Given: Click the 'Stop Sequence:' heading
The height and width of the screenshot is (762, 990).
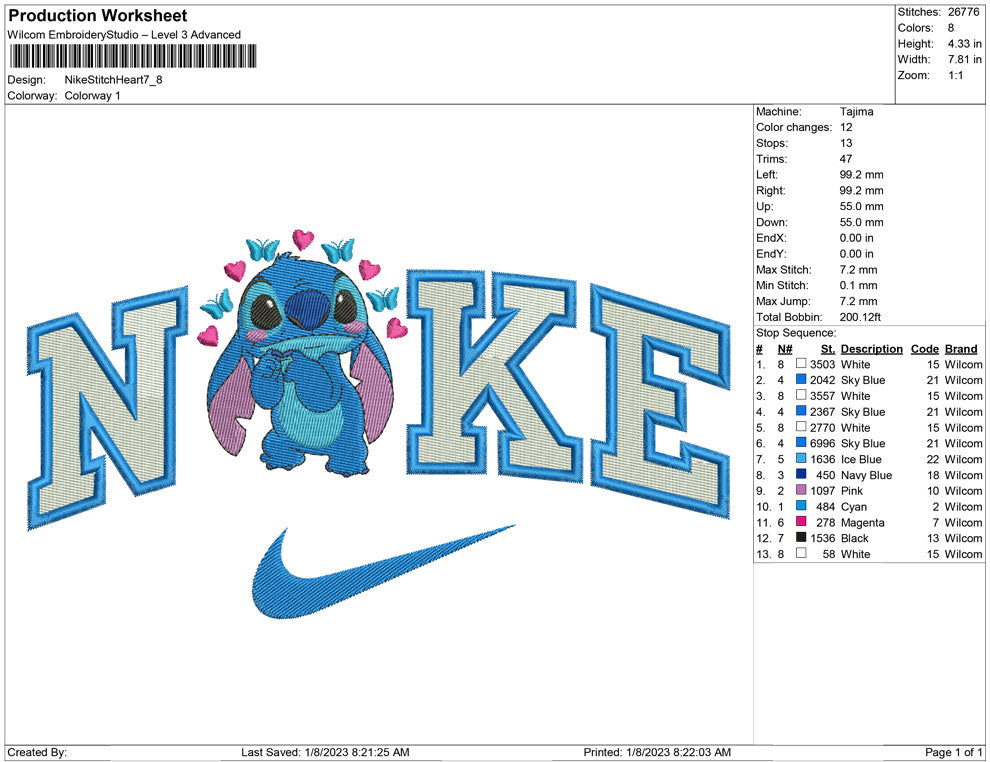Looking at the screenshot, I should pos(796,333).
